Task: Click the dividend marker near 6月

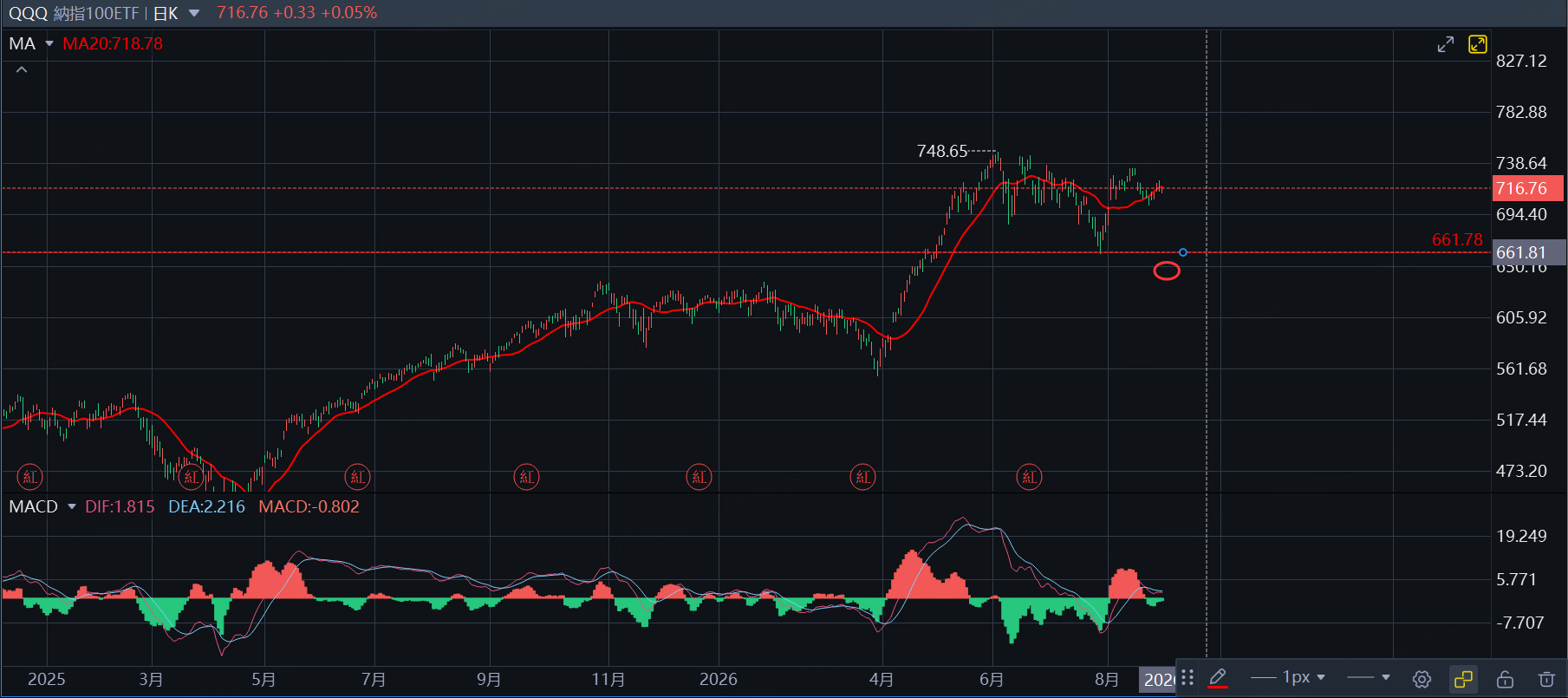Action: coord(1029,477)
